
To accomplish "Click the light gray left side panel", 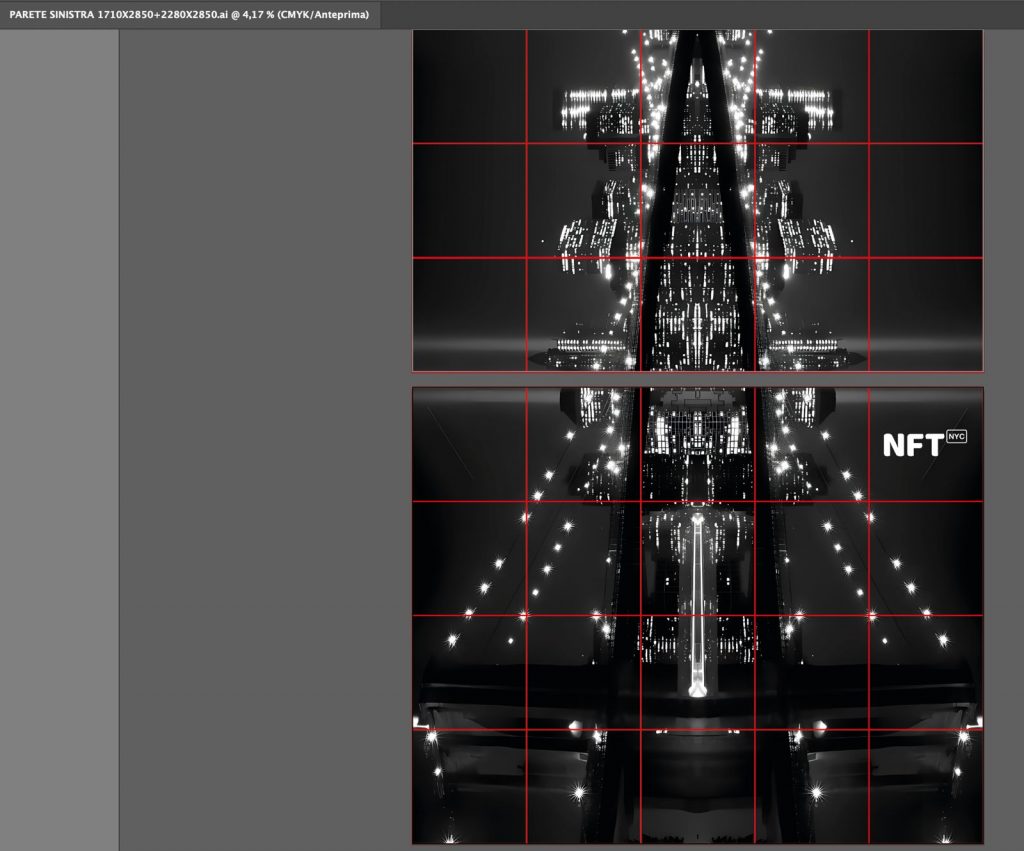I will coord(59,440).
